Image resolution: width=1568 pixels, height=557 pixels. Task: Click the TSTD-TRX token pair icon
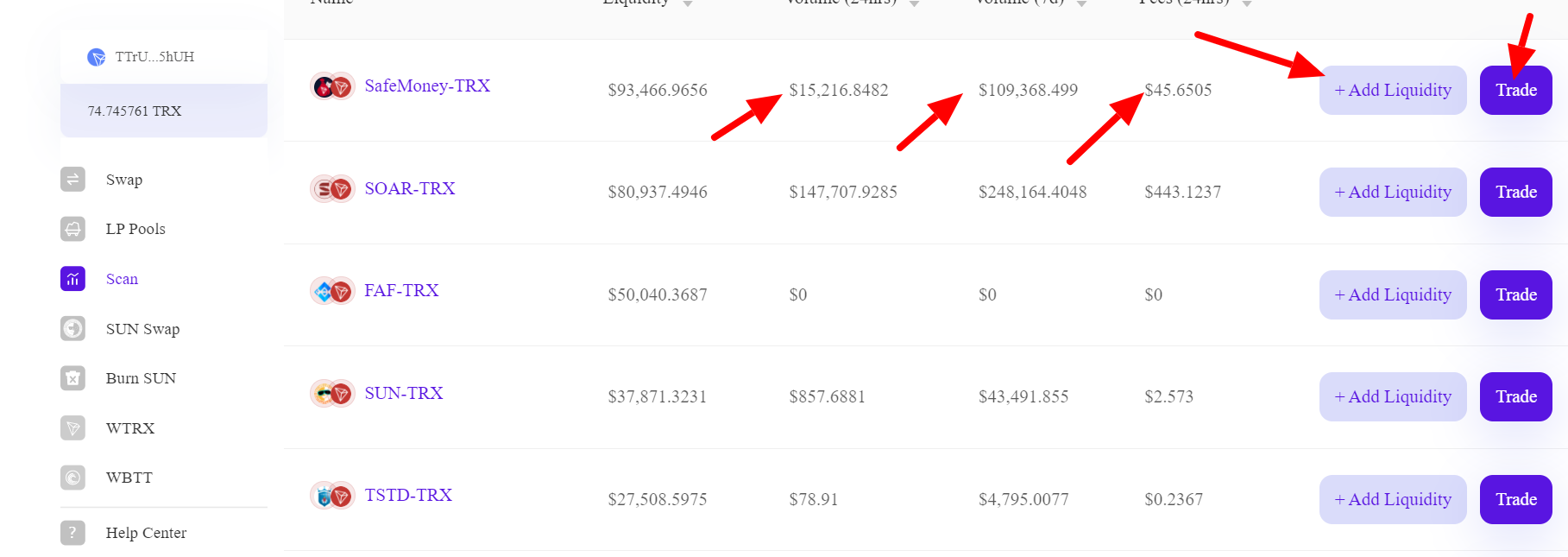click(332, 496)
